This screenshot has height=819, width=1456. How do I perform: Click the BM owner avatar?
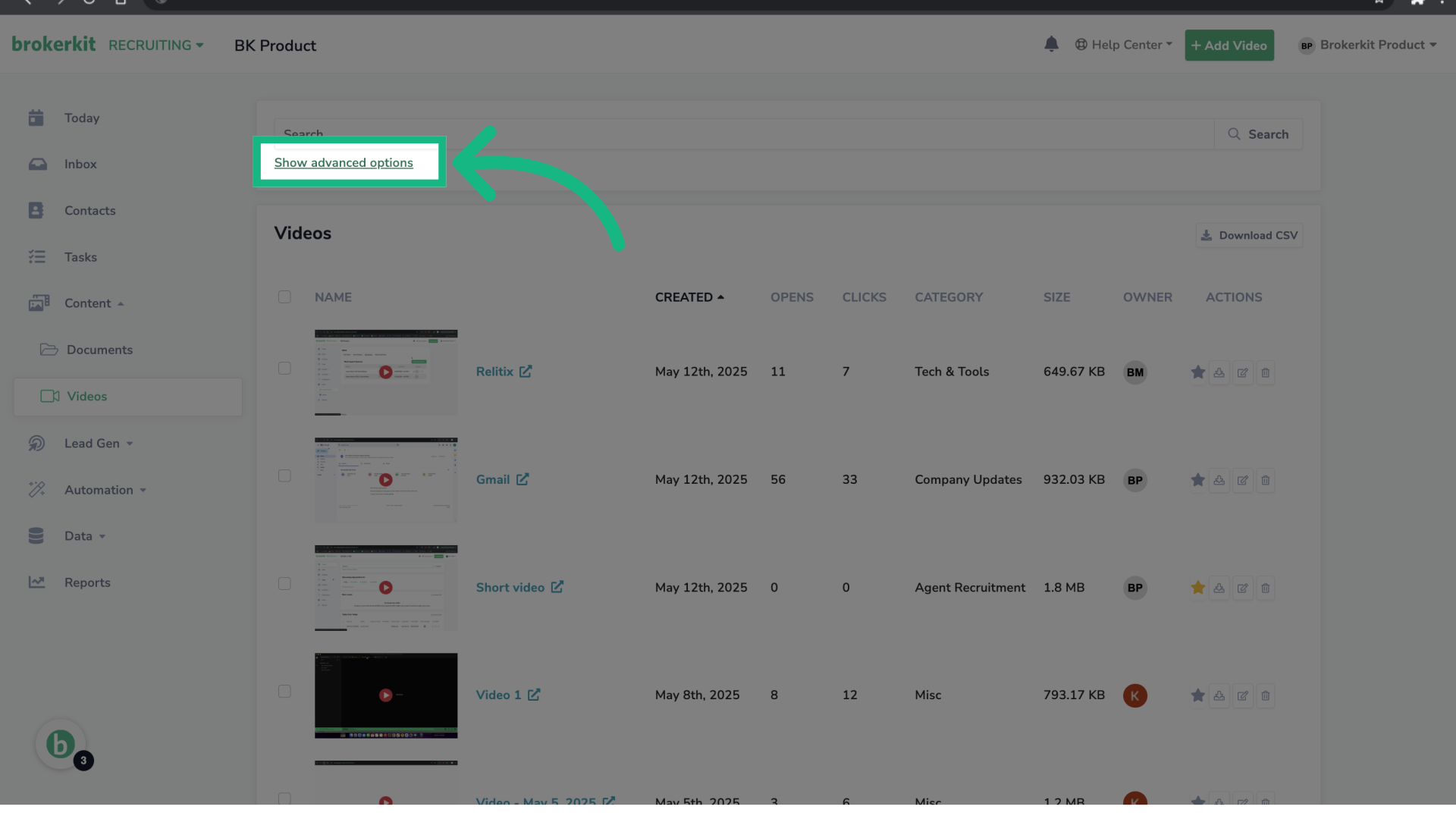1134,372
